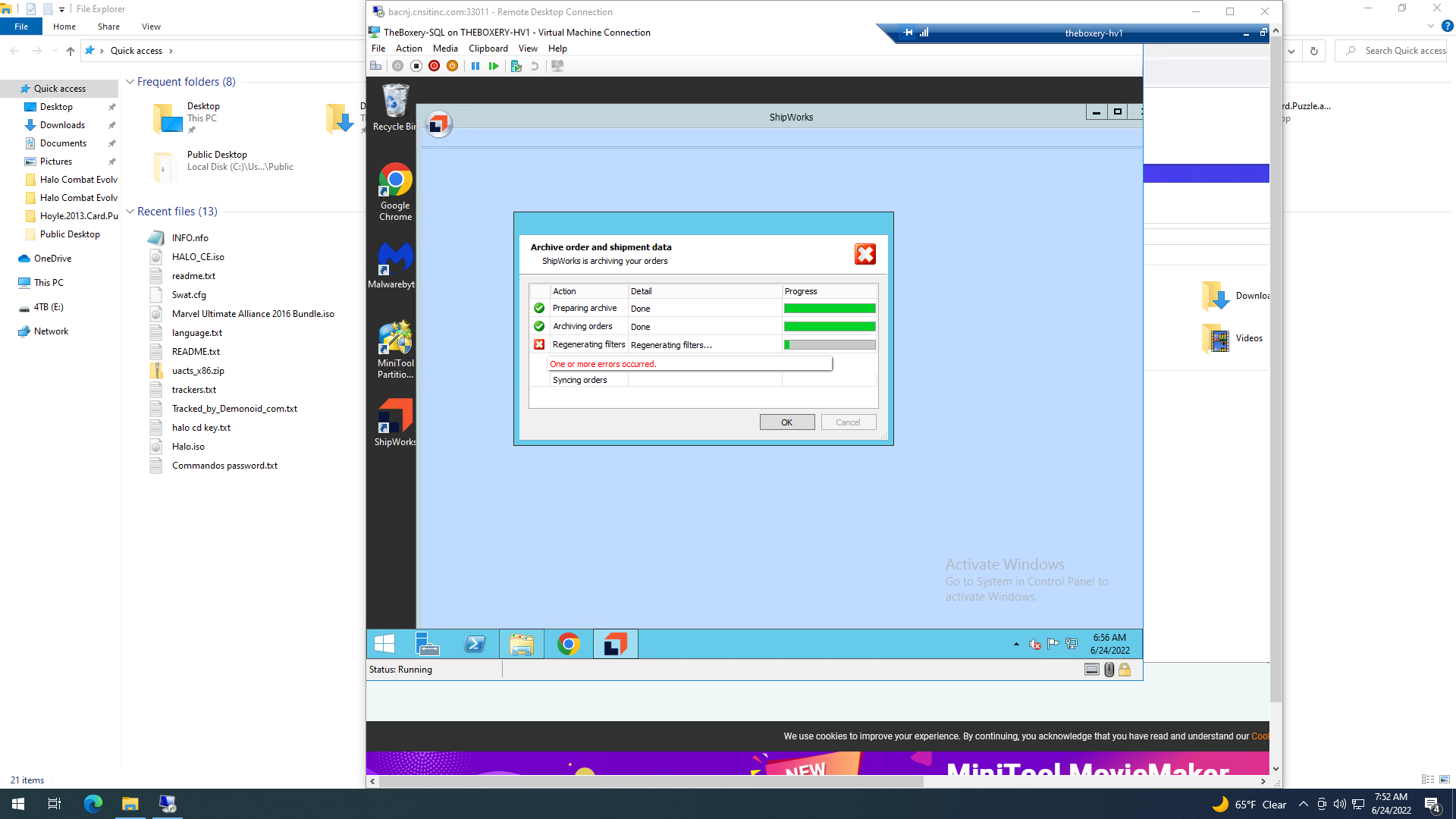
Task: Open File Explorer on the VM taskbar
Action: [x=521, y=644]
